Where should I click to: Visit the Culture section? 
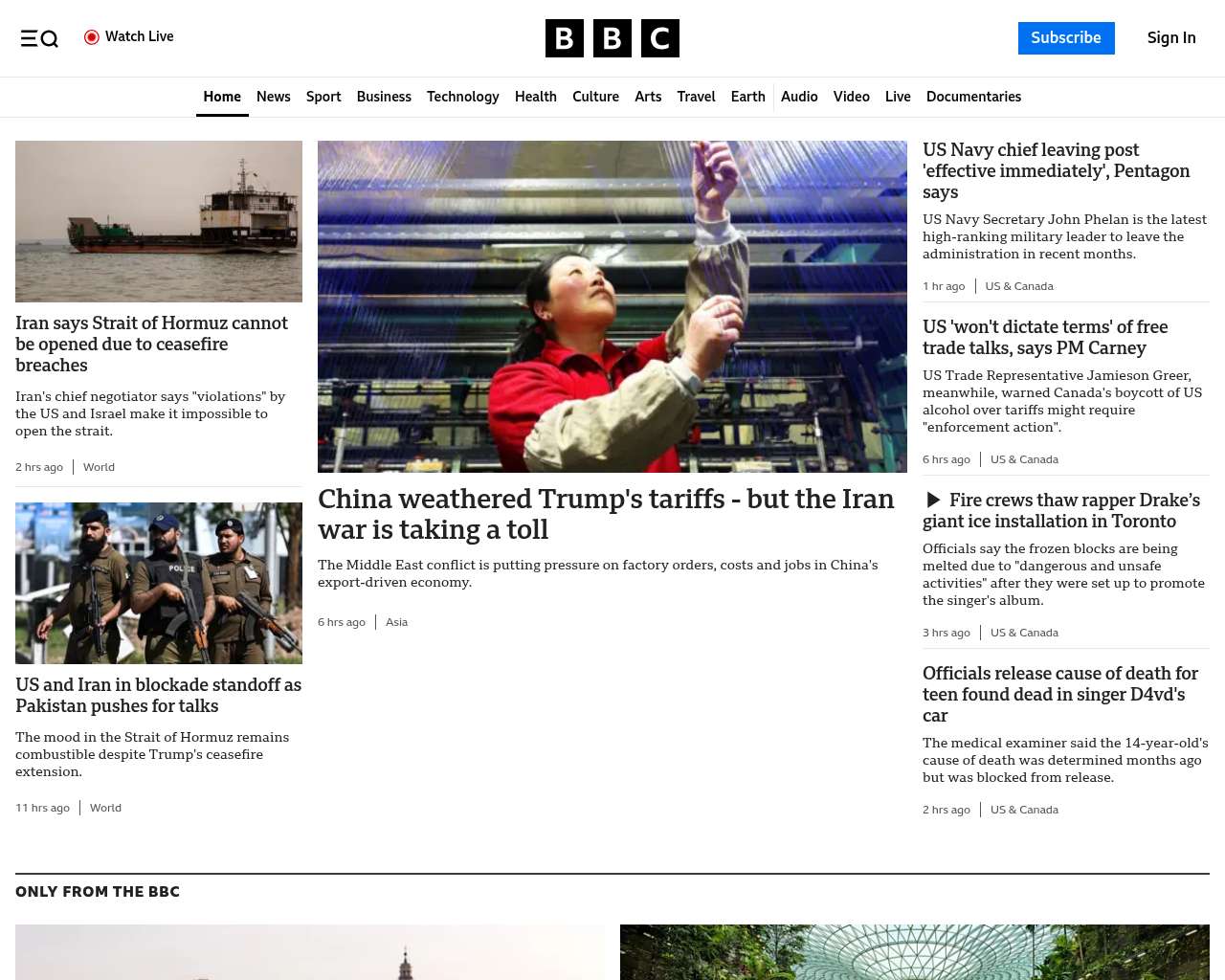point(595,97)
